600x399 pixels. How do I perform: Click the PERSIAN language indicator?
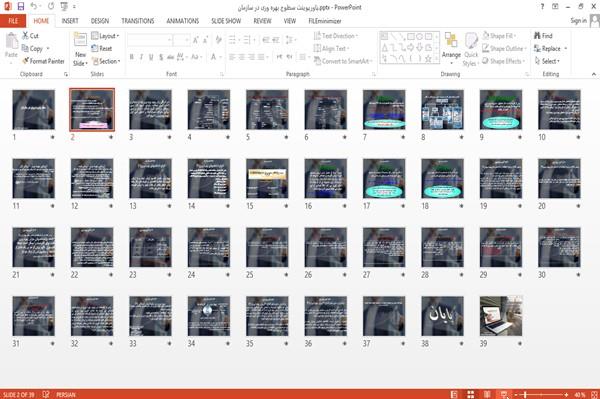[x=66, y=394]
